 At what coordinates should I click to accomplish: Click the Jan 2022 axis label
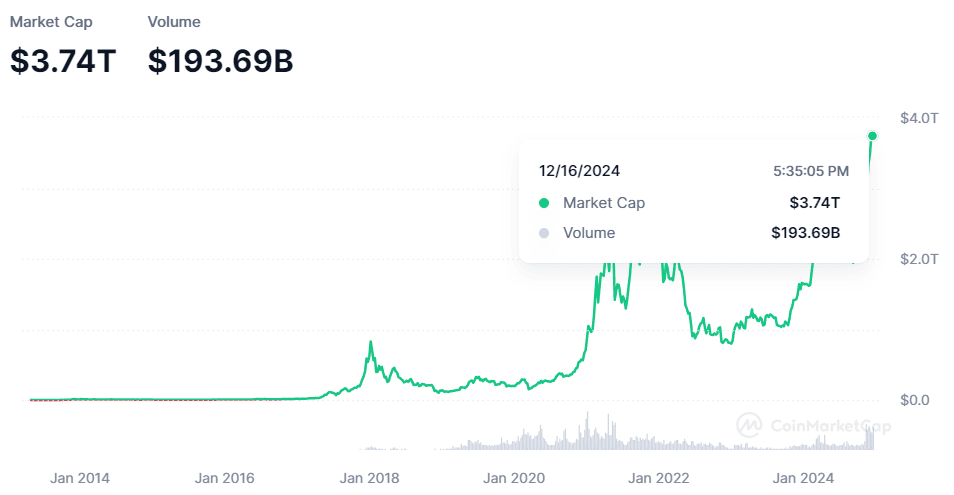(x=659, y=478)
